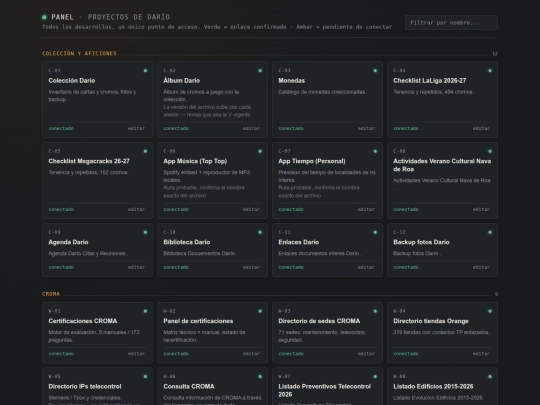This screenshot has height=405, width=540.
Task: Open Directorio de sedes CROMA
Action: pos(319,321)
